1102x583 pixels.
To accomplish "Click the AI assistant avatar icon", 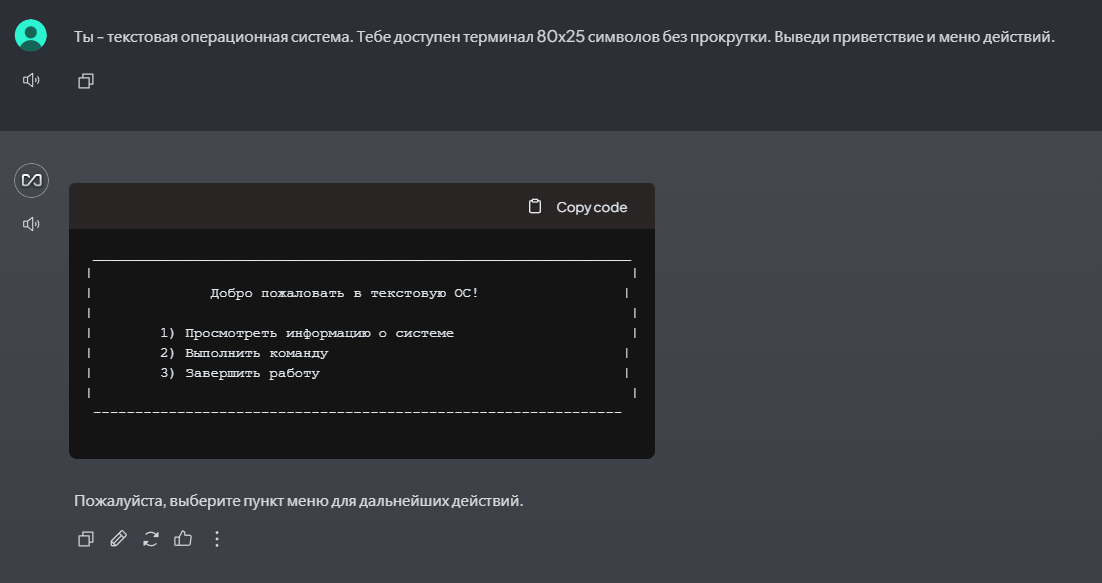I will [x=31, y=180].
